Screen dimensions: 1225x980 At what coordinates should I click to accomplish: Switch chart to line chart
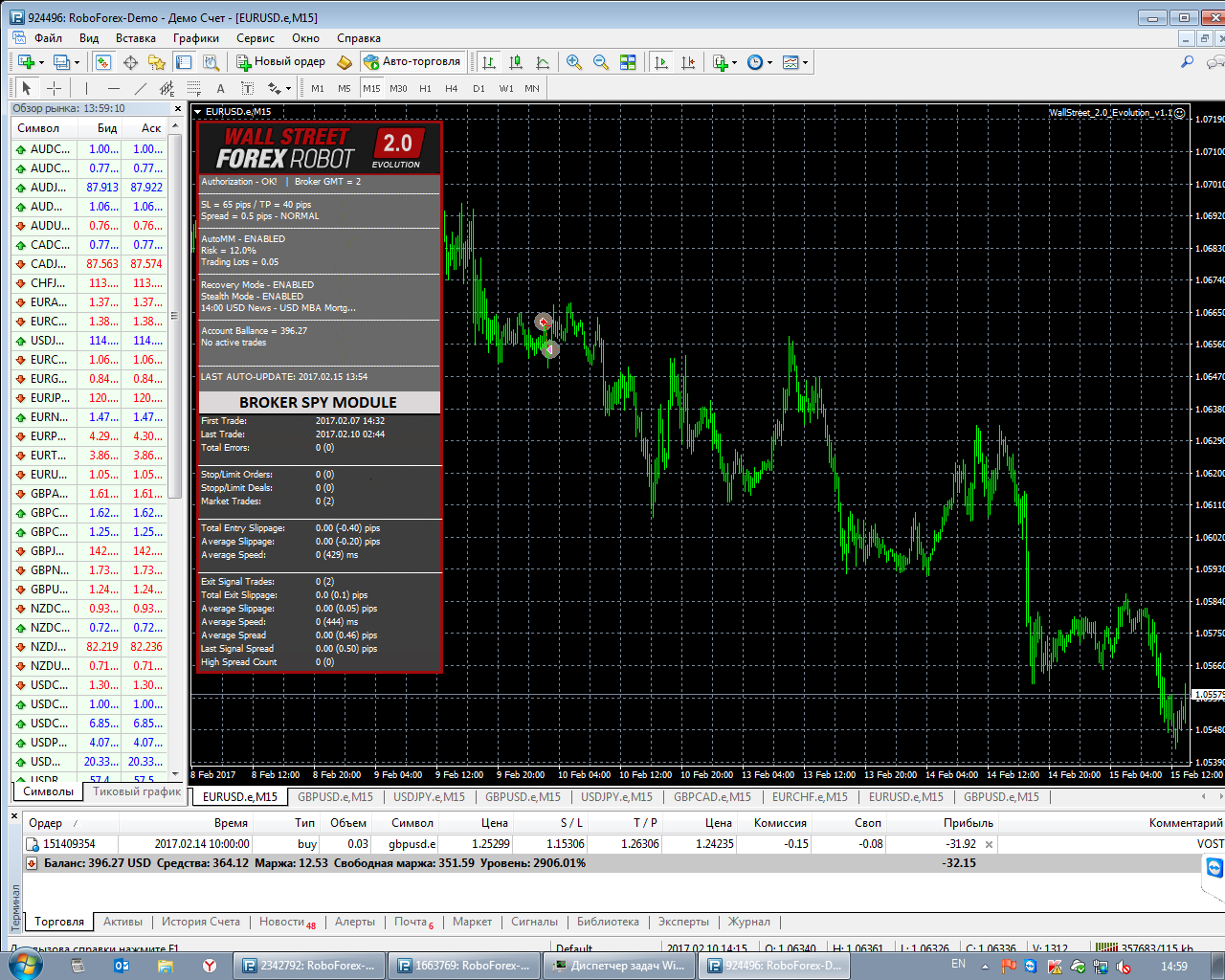click(x=543, y=62)
